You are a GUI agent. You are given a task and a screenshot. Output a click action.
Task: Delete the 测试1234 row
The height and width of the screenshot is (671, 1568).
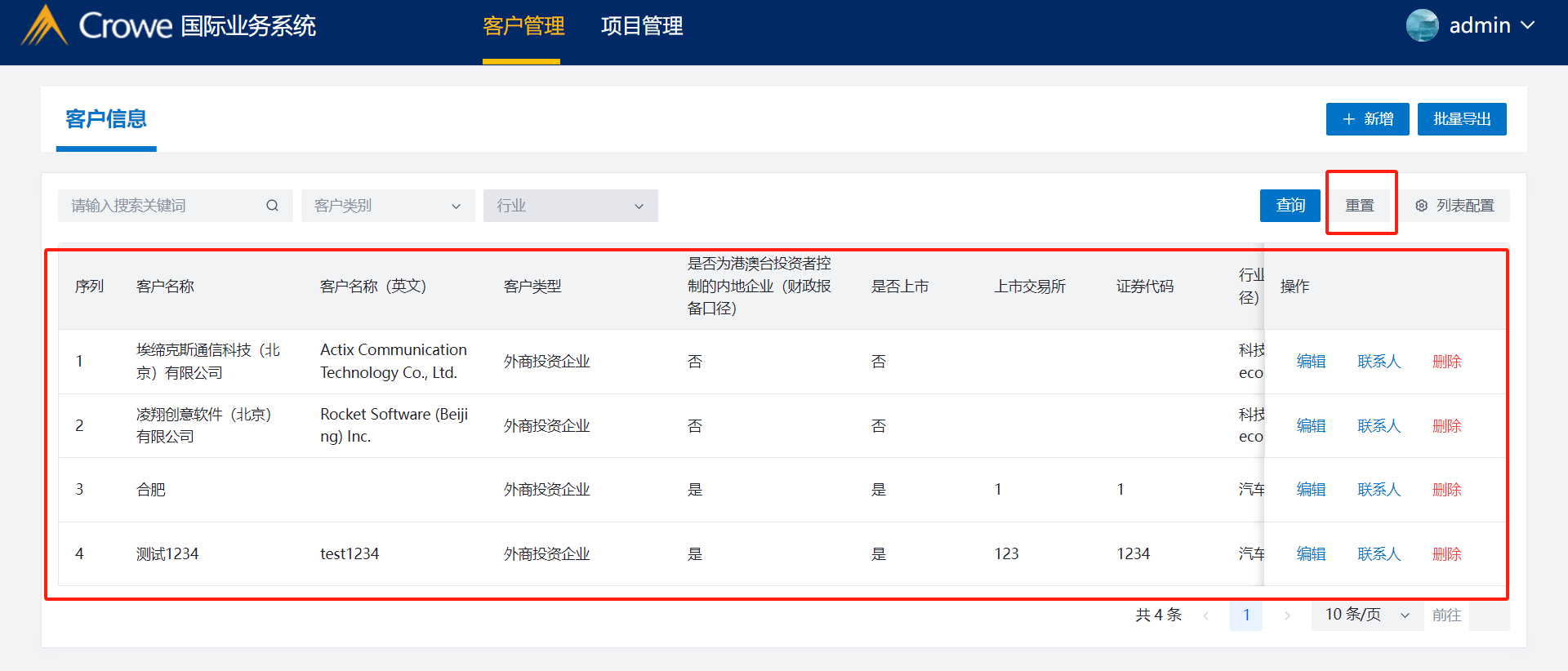pos(1446,554)
